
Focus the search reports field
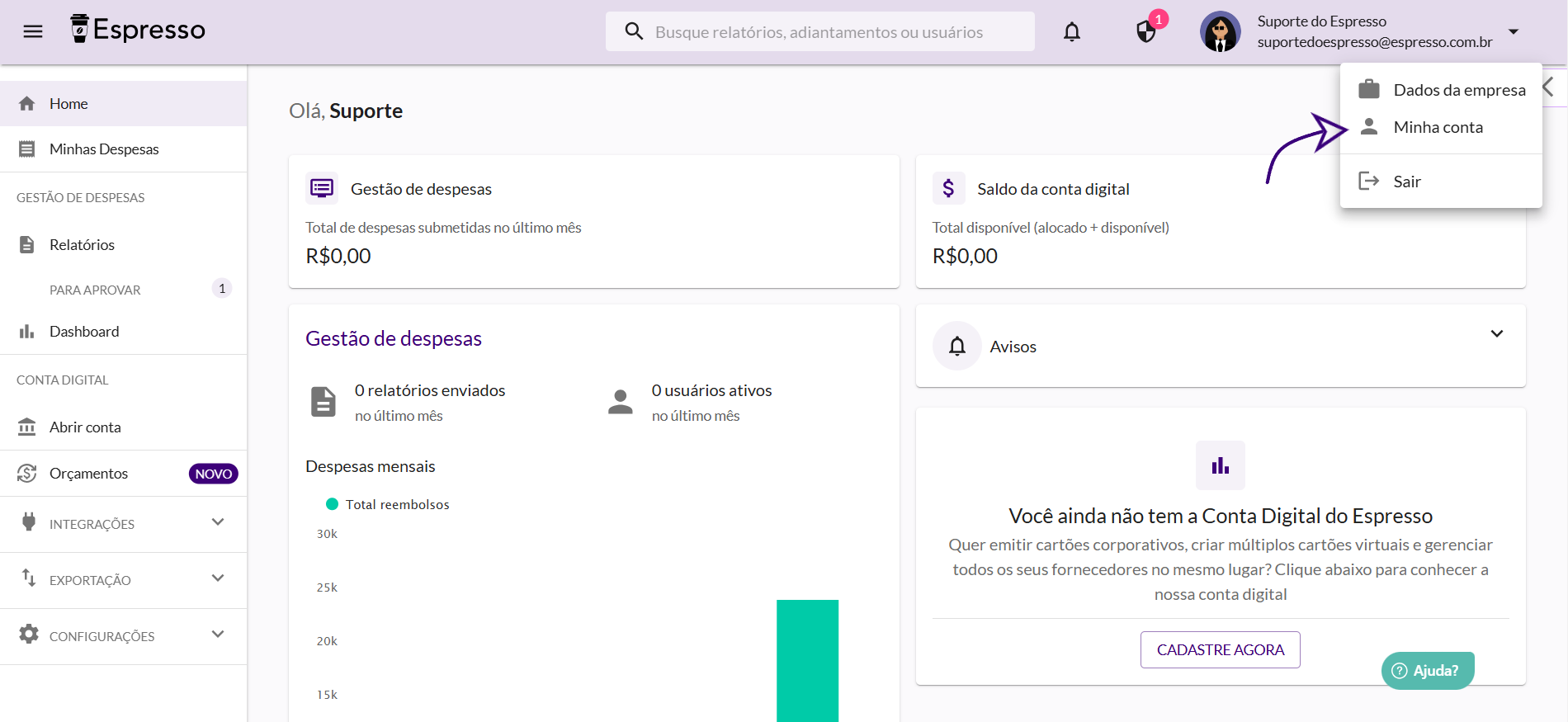coord(819,31)
